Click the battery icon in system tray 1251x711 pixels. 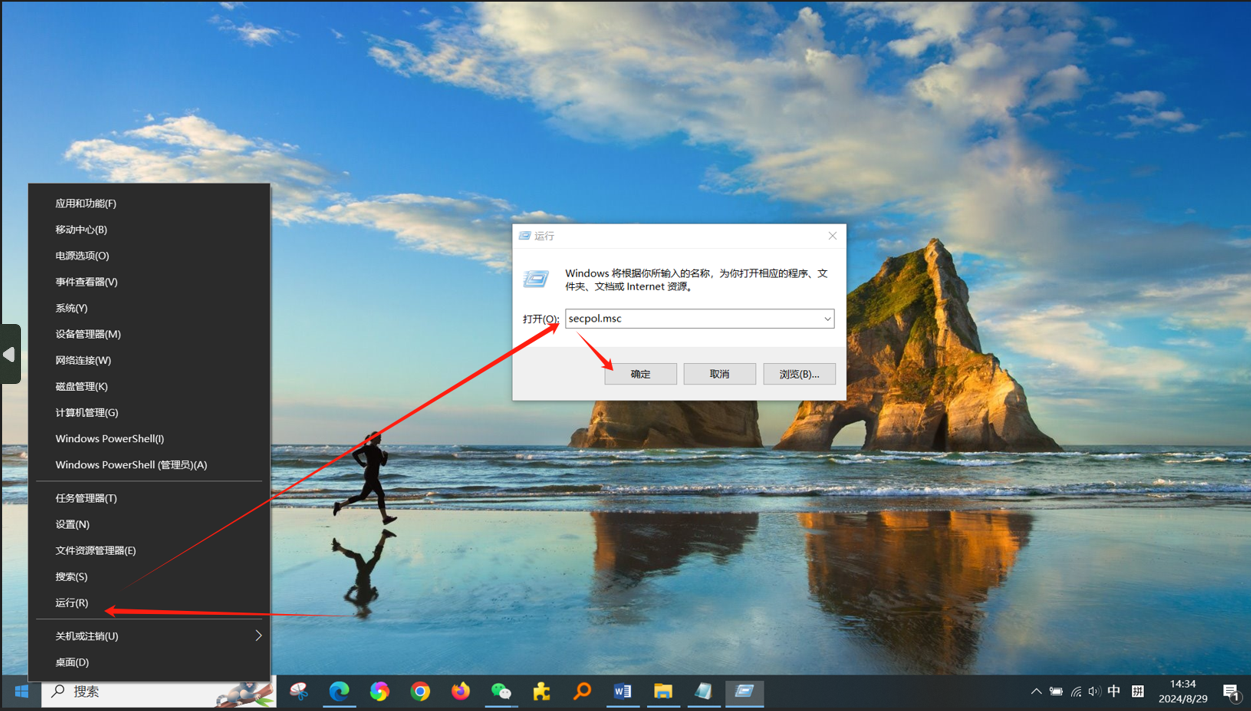click(x=1056, y=691)
